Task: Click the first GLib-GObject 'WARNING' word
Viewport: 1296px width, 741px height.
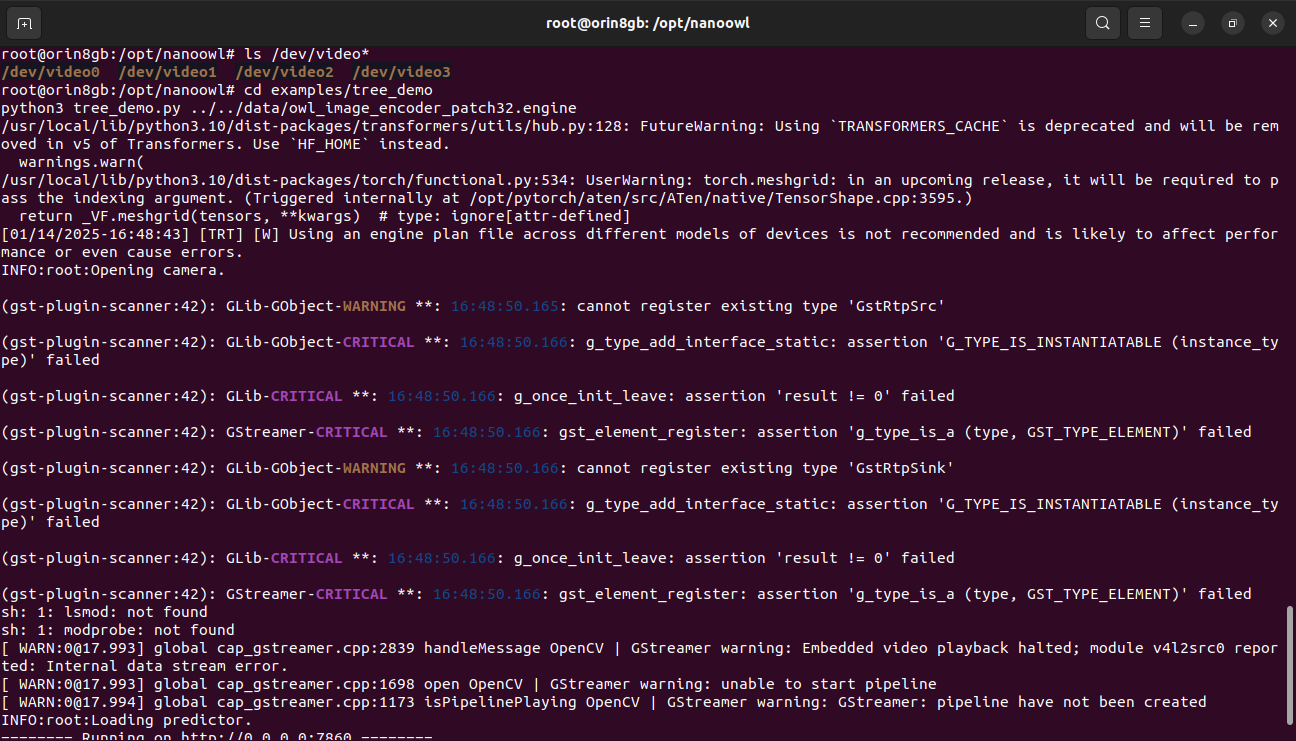Action: point(374,306)
